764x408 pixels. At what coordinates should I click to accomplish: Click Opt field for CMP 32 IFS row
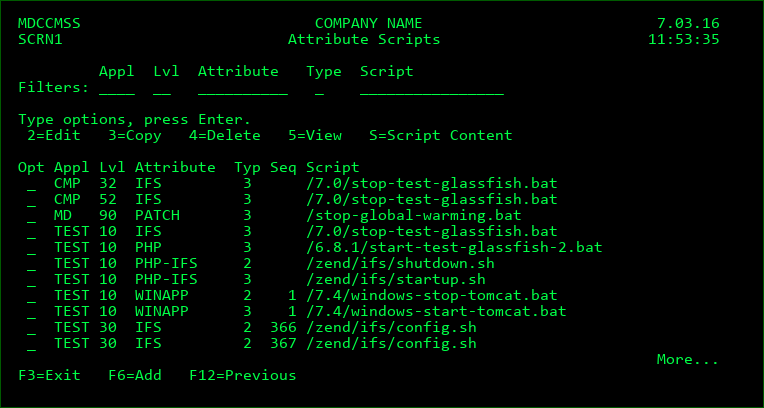click(32, 184)
